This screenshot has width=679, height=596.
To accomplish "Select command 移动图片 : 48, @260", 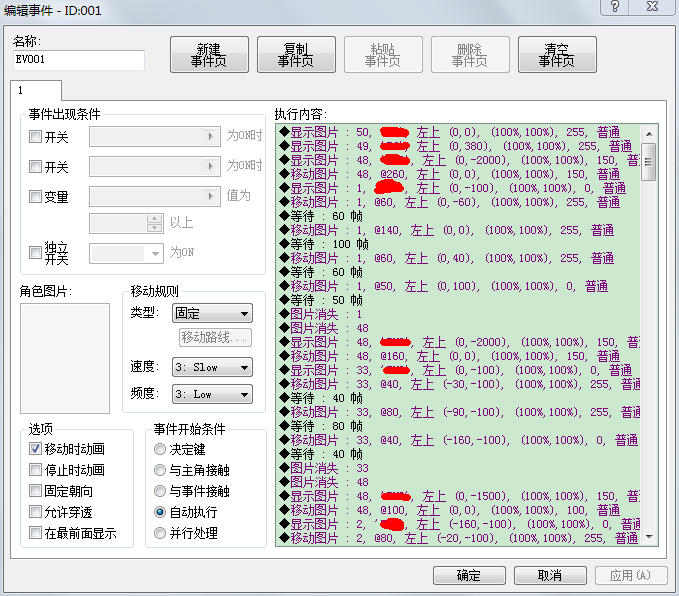I will tap(450, 174).
